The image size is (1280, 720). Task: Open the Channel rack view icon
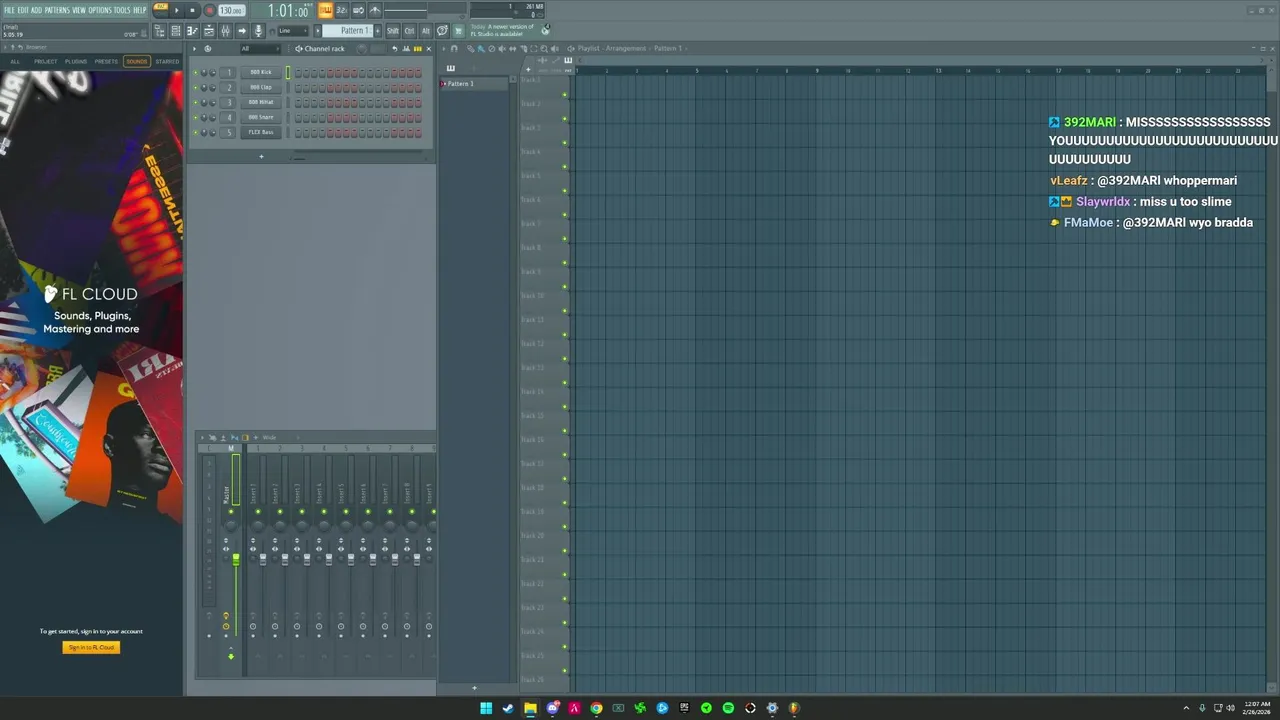pos(175,31)
